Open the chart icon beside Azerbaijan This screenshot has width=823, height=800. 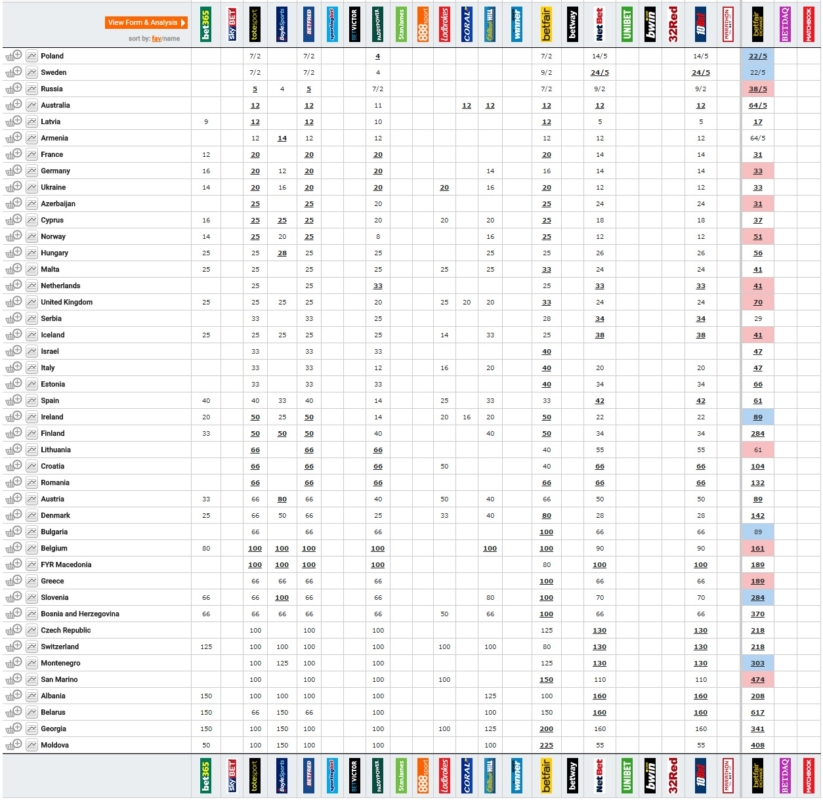point(31,203)
